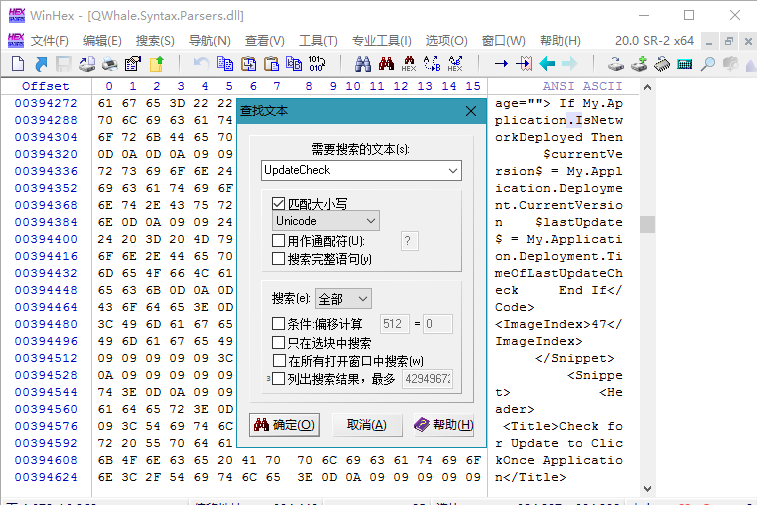Click the Print icon in toolbar
Screen dimensions: 757x505
pos(110,63)
